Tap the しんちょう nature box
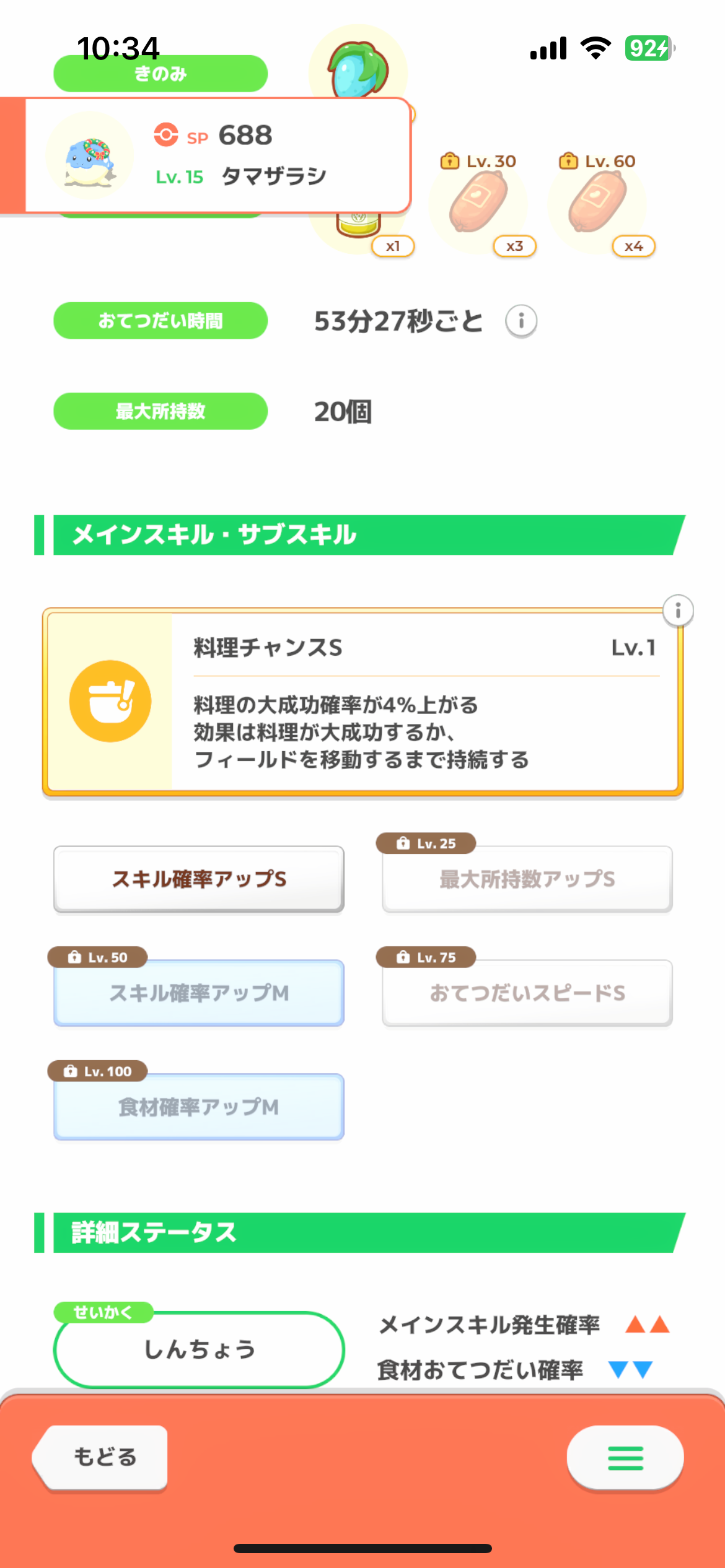This screenshot has width=725, height=1568. click(199, 1349)
